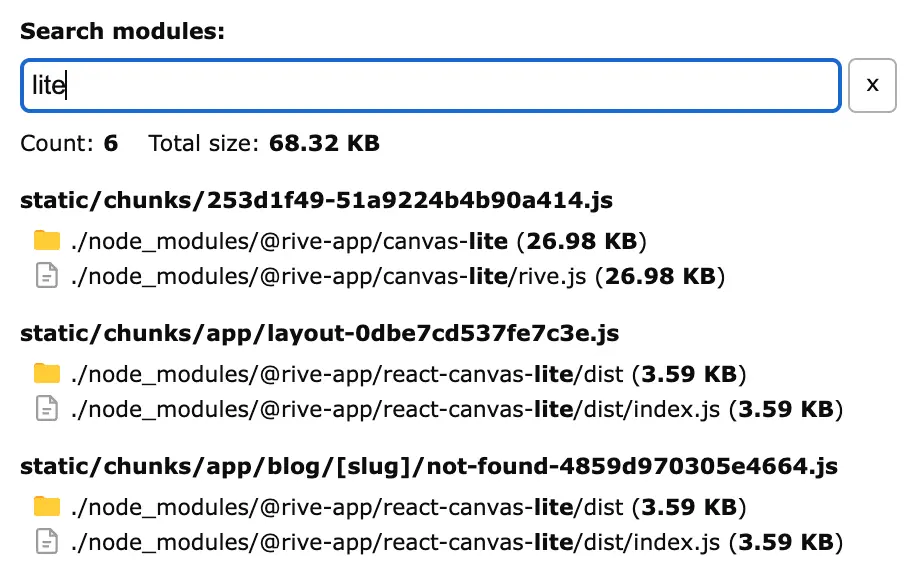Click the Search modules input field

[x=431, y=85]
